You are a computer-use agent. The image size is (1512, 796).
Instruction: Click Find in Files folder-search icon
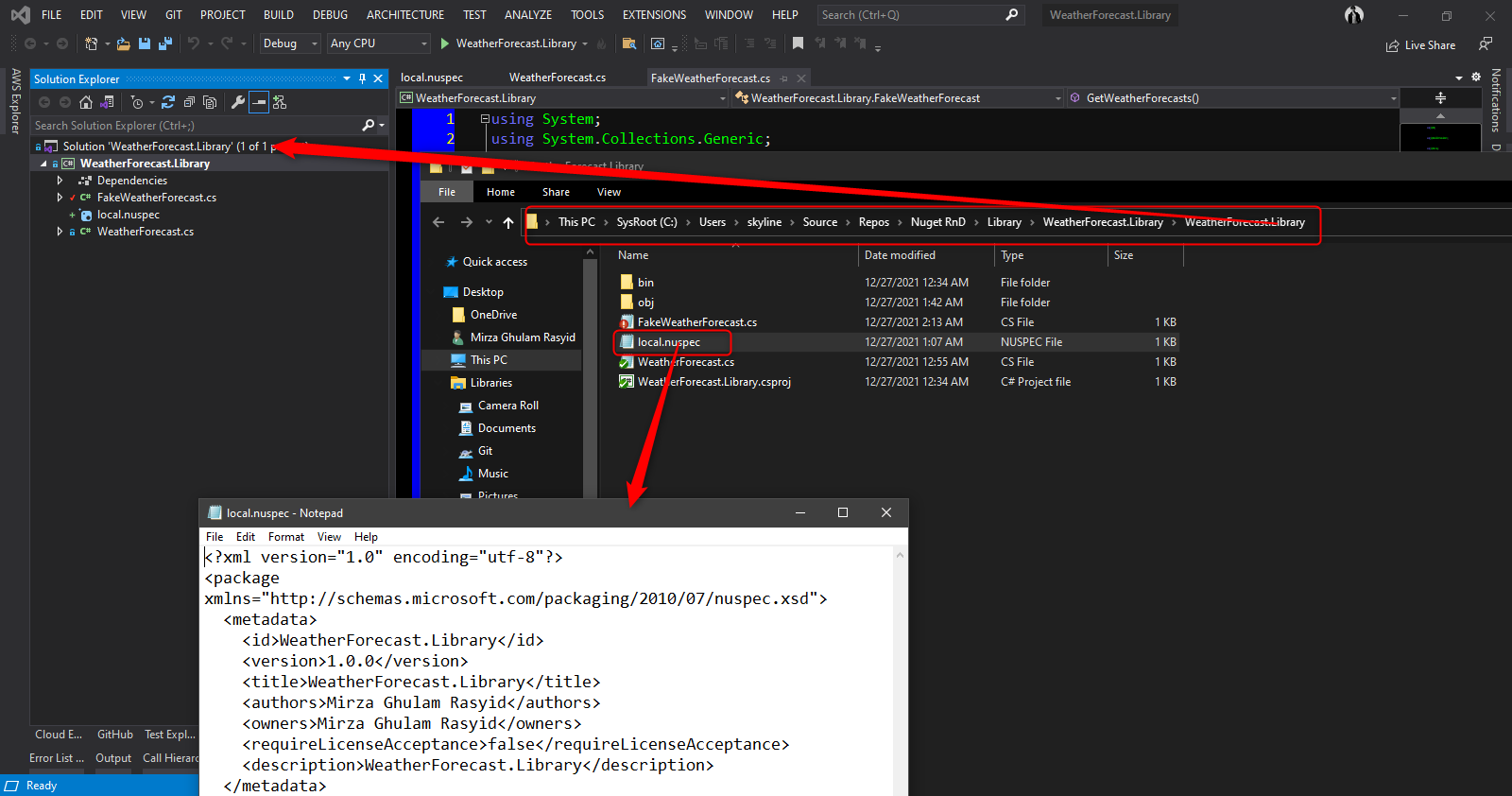click(x=629, y=43)
